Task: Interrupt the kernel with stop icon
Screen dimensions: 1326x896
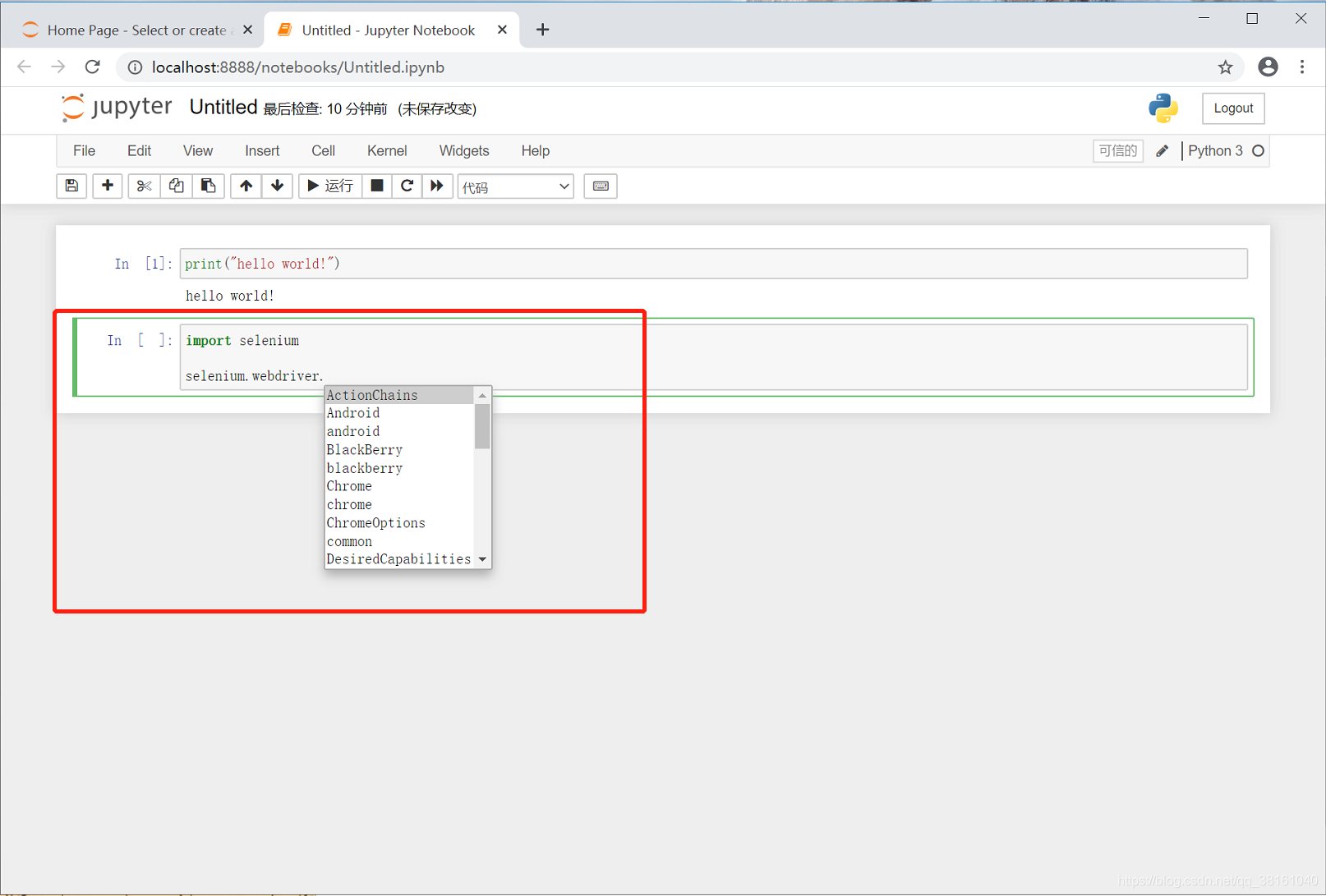Action: pyautogui.click(x=377, y=186)
